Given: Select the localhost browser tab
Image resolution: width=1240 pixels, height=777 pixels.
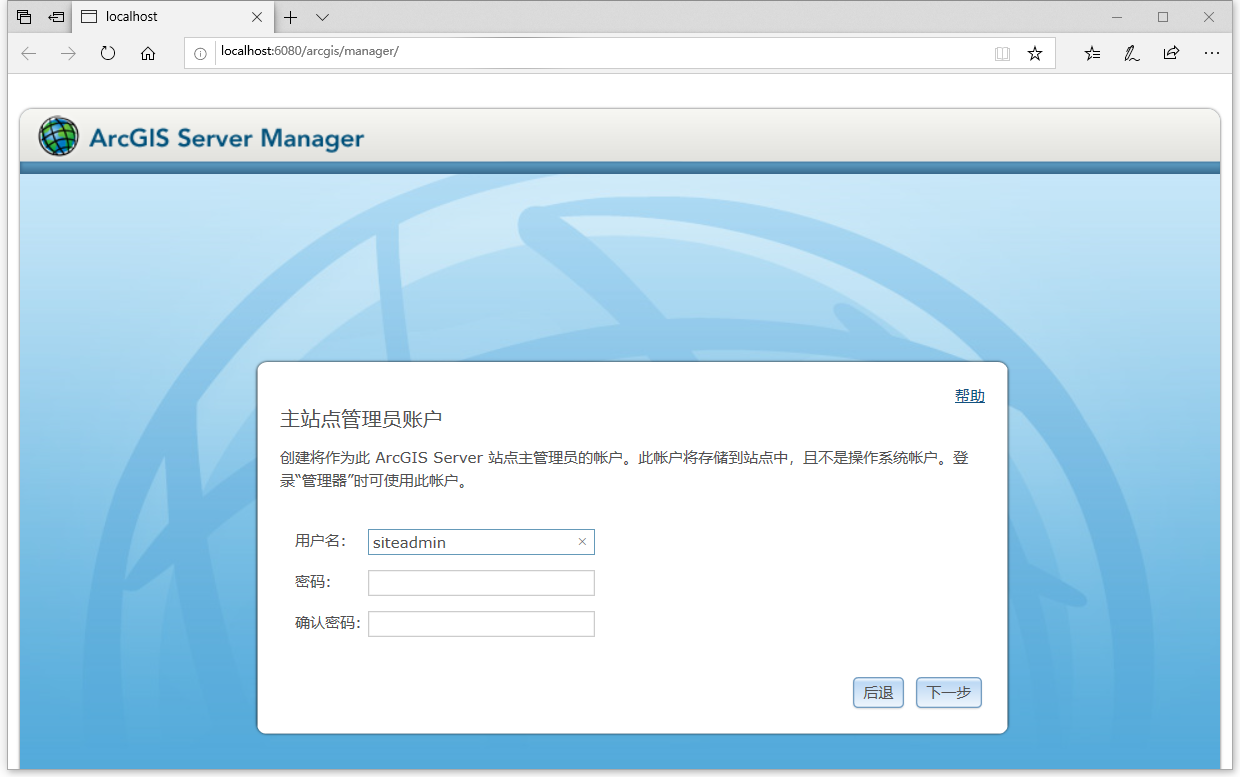Looking at the screenshot, I should click(172, 17).
